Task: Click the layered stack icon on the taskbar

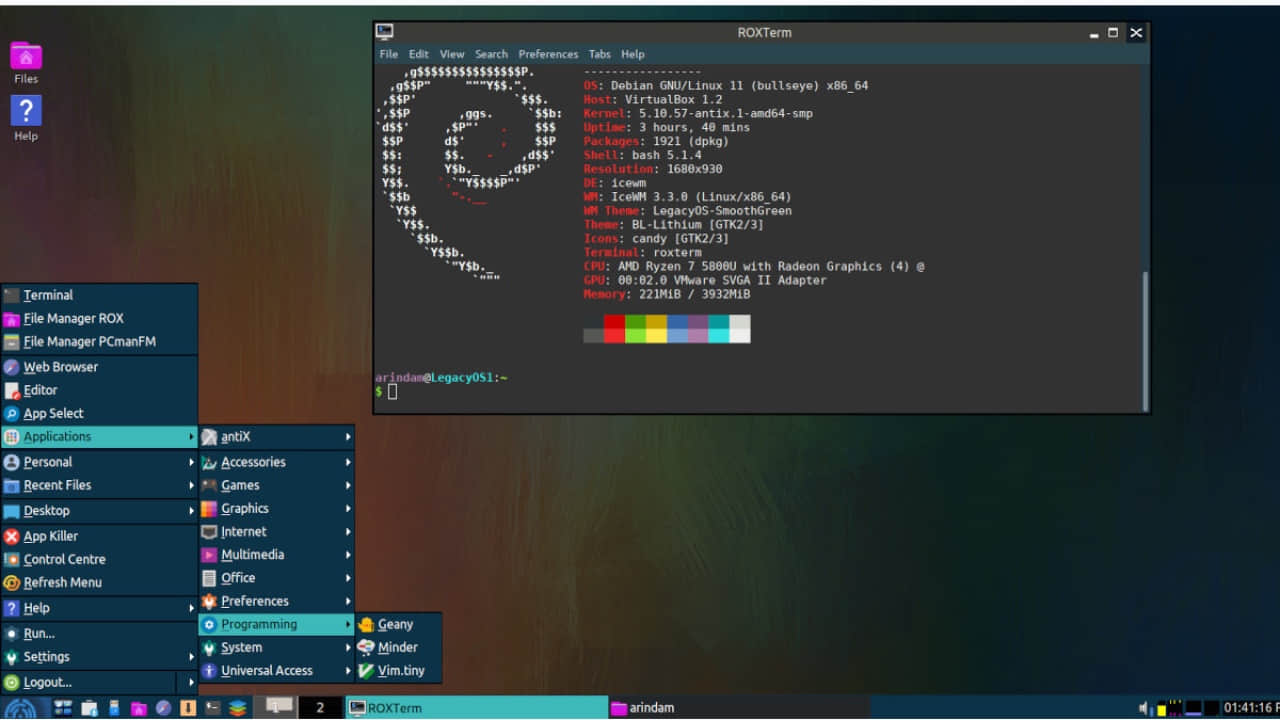Action: [237, 707]
